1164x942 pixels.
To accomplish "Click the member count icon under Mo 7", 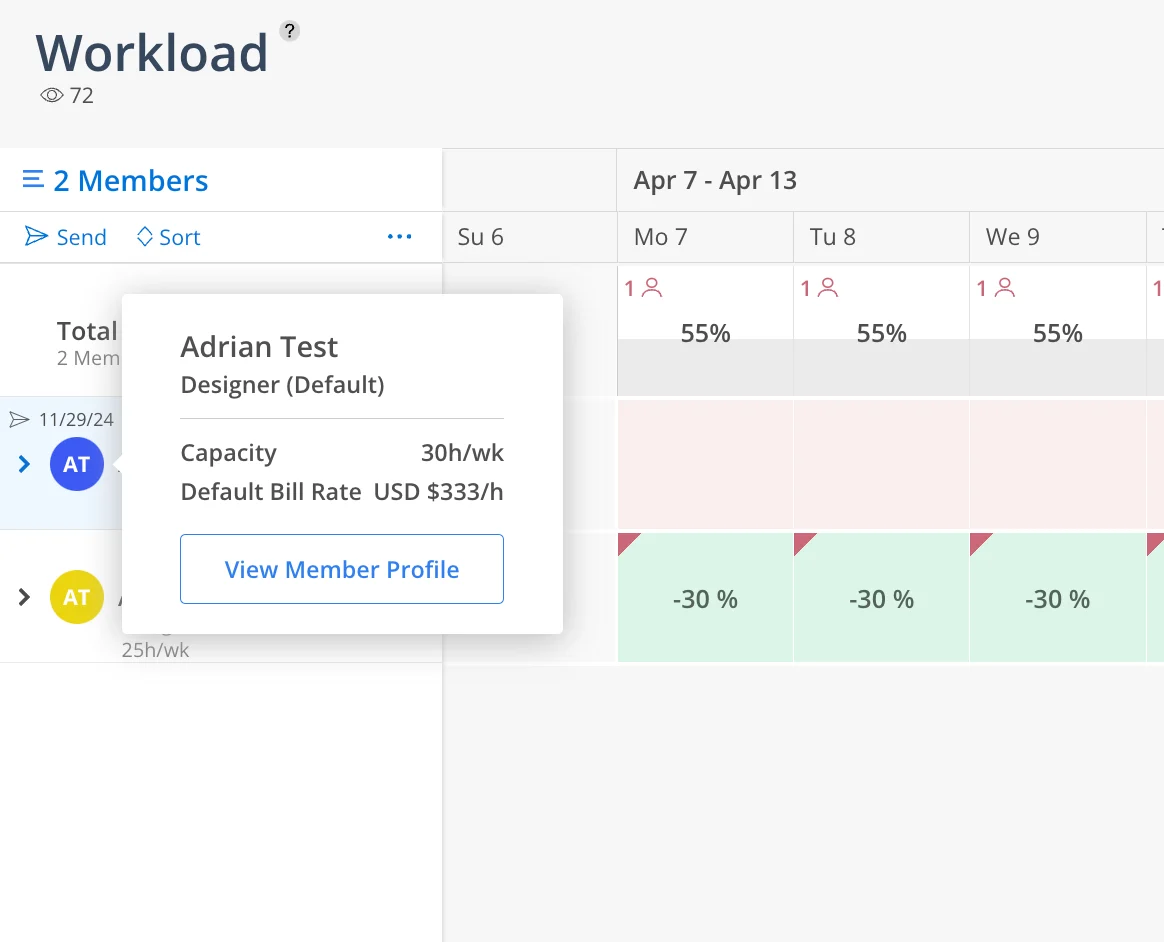I will 652,288.
